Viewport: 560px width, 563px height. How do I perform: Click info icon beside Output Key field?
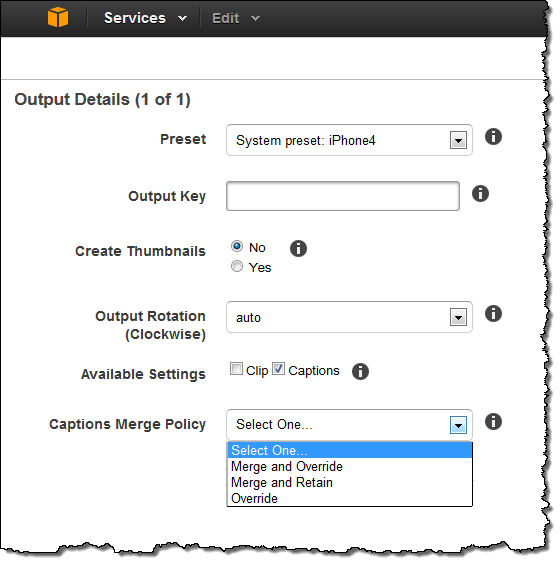click(480, 194)
